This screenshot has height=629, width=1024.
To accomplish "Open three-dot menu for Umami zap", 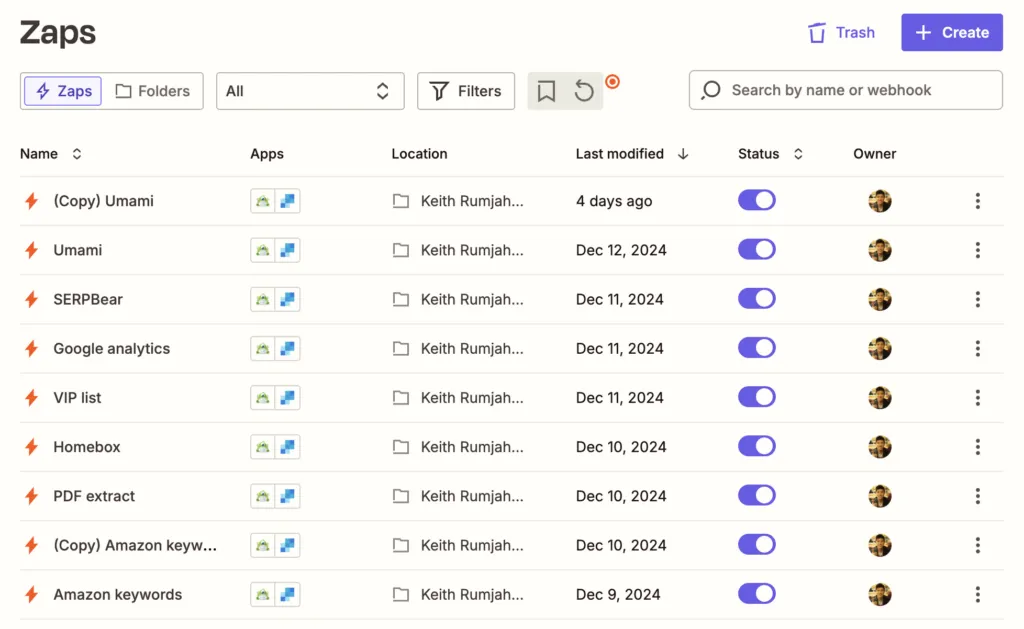I will click(977, 250).
